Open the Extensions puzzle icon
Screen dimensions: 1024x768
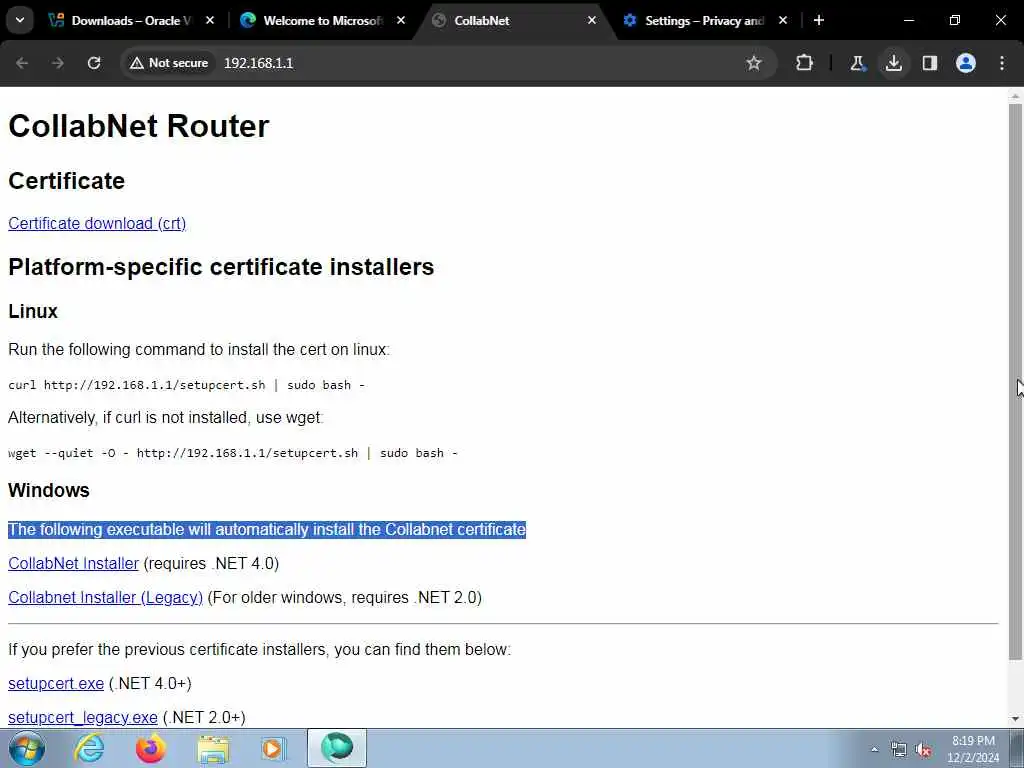click(805, 63)
